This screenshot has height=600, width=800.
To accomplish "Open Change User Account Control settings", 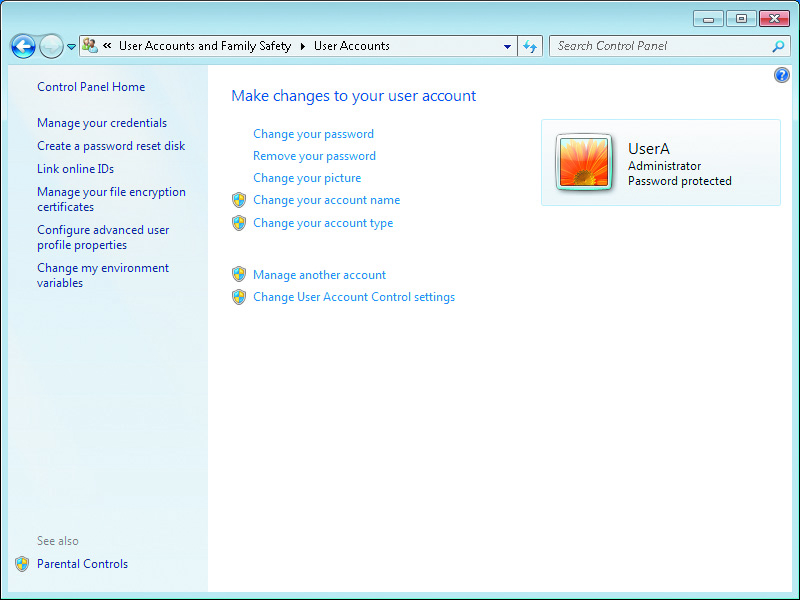I will [x=354, y=297].
